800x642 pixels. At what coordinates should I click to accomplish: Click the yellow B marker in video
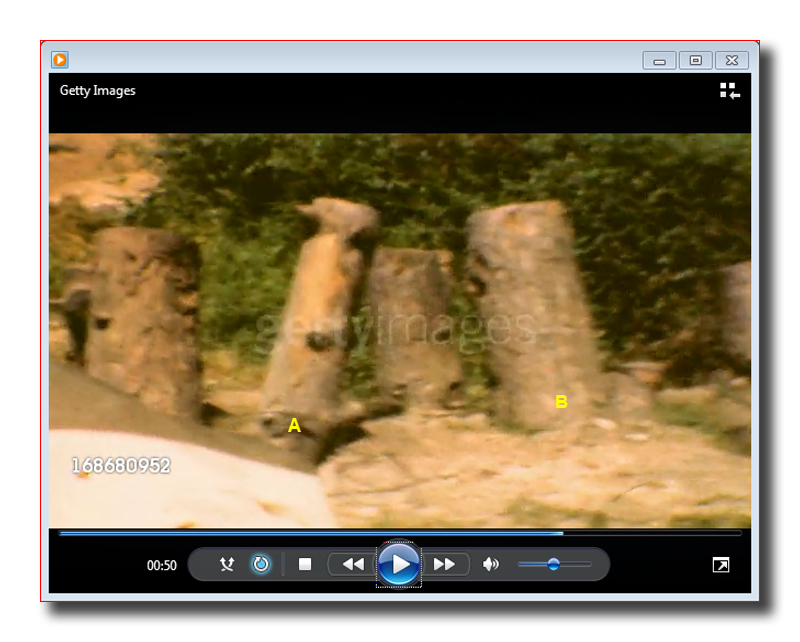561,402
